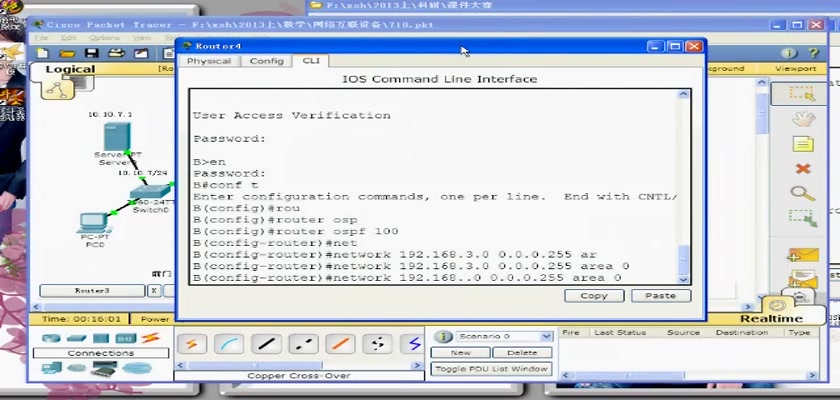Open Scenario information 'i' button
Screen dimensions: 840x400
pos(443,336)
